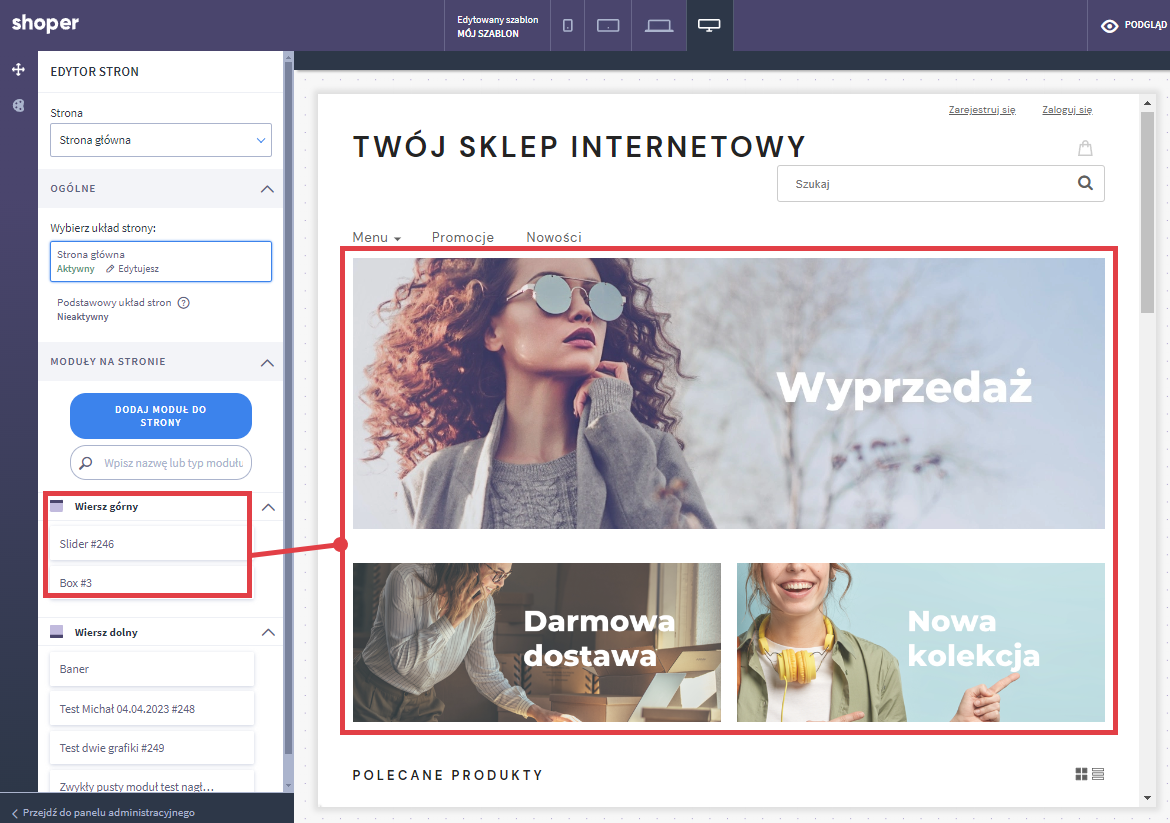Select the desktop monitor preview icon
The width and height of the screenshot is (1170, 823).
click(x=709, y=26)
